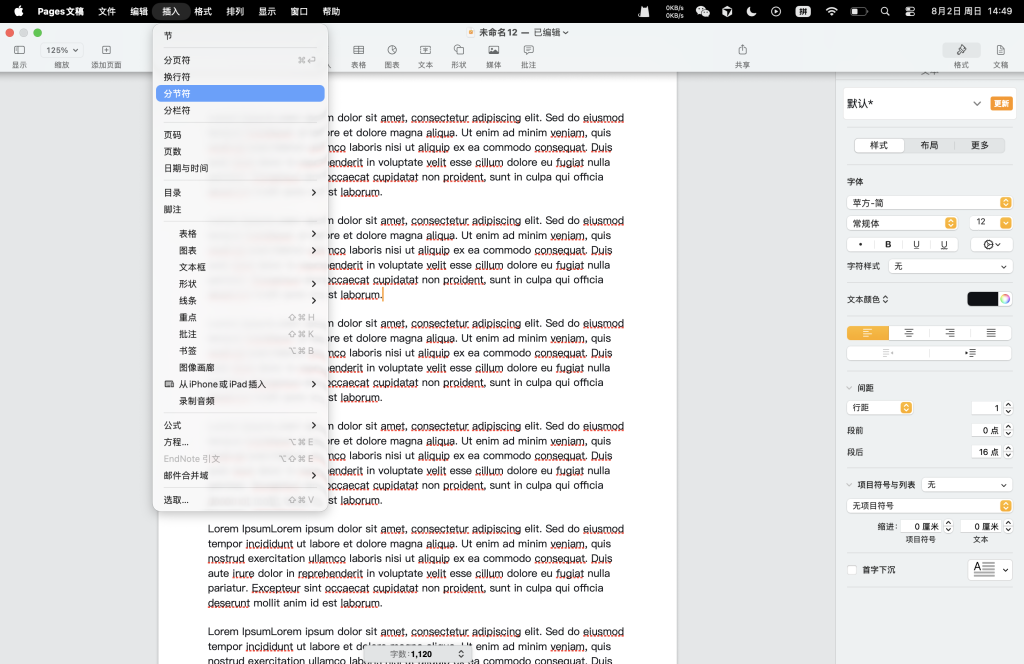Justify the text alignment
Screen dimensions: 1024x664
[991, 333]
